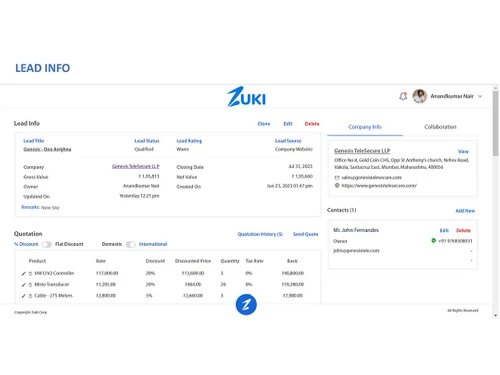The width and height of the screenshot is (500, 375).
Task: Select the Misto Transducer product name
Action: point(52,284)
